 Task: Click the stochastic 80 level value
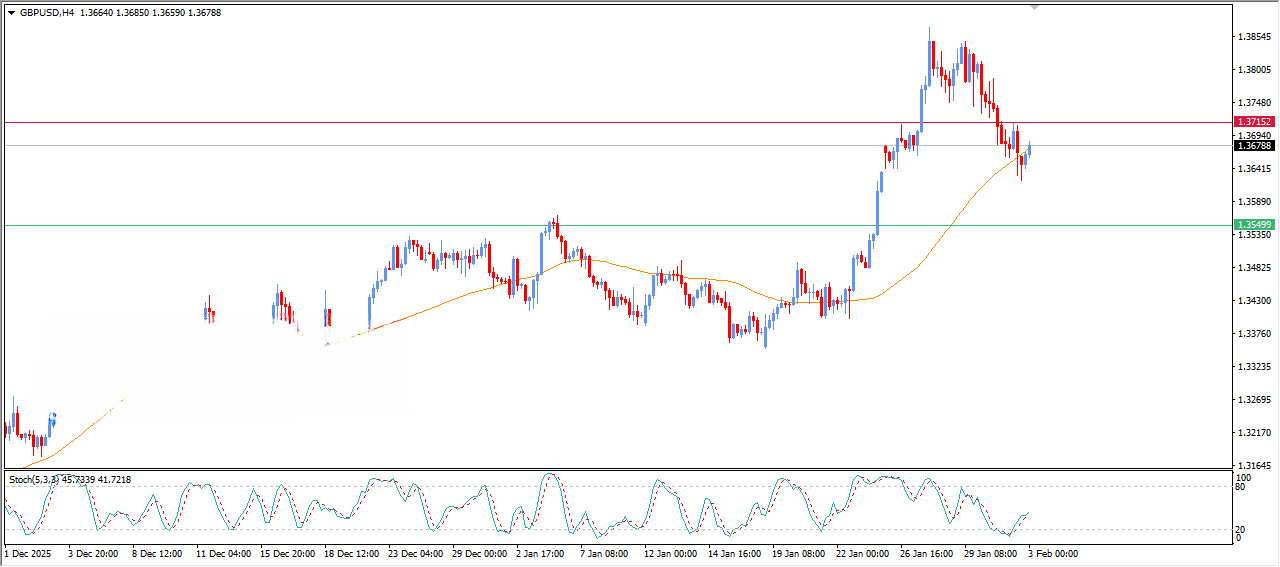coord(1241,487)
